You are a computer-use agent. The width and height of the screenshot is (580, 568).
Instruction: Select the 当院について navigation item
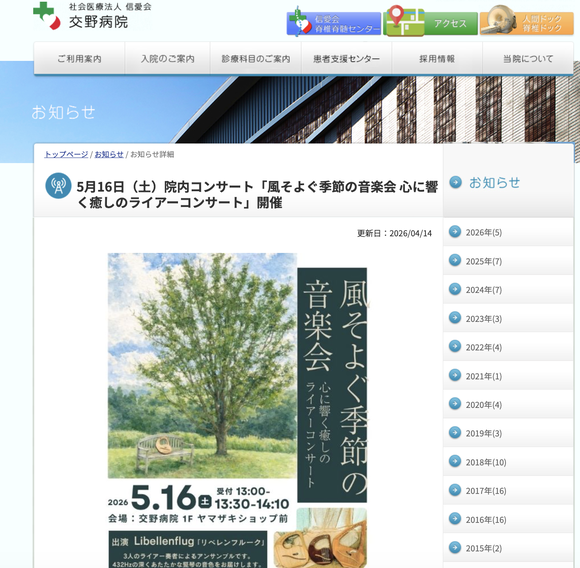(528, 58)
